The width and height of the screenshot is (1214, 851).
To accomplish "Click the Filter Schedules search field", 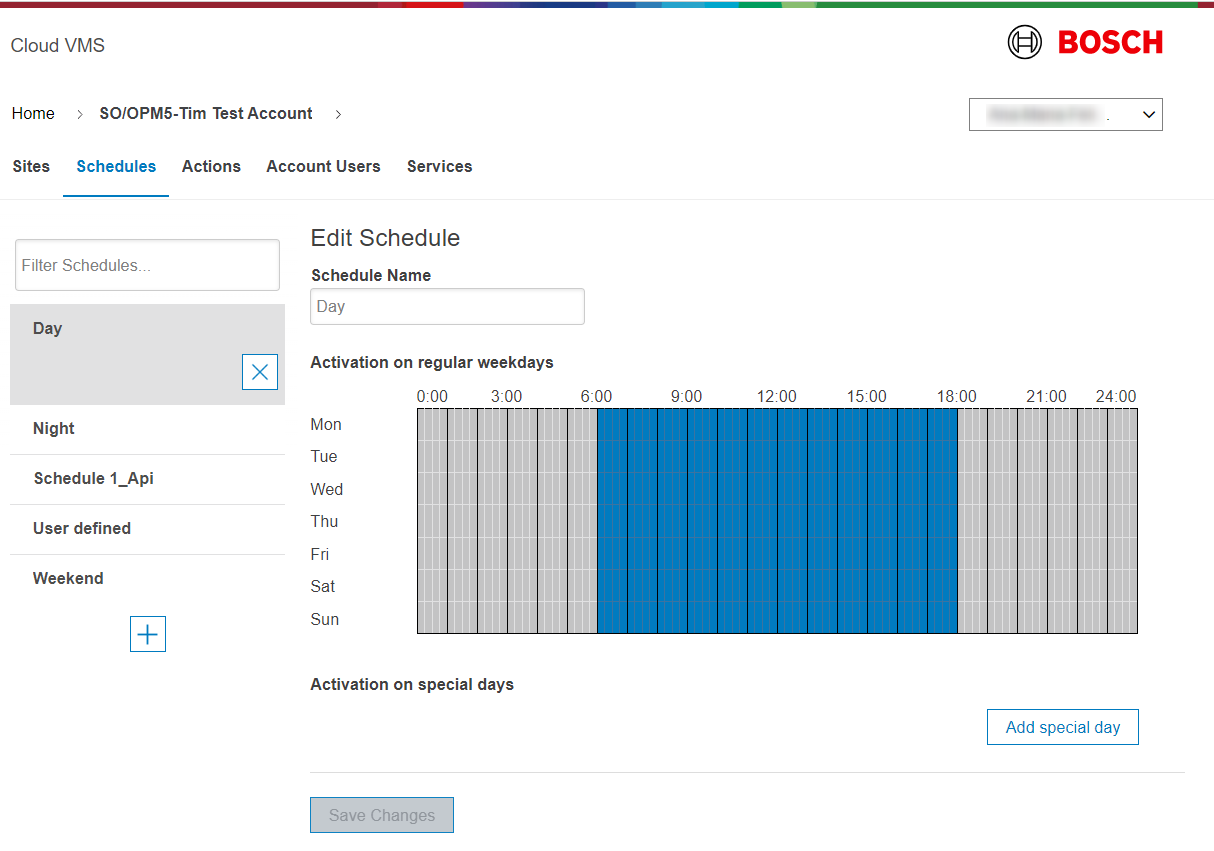I will point(147,265).
